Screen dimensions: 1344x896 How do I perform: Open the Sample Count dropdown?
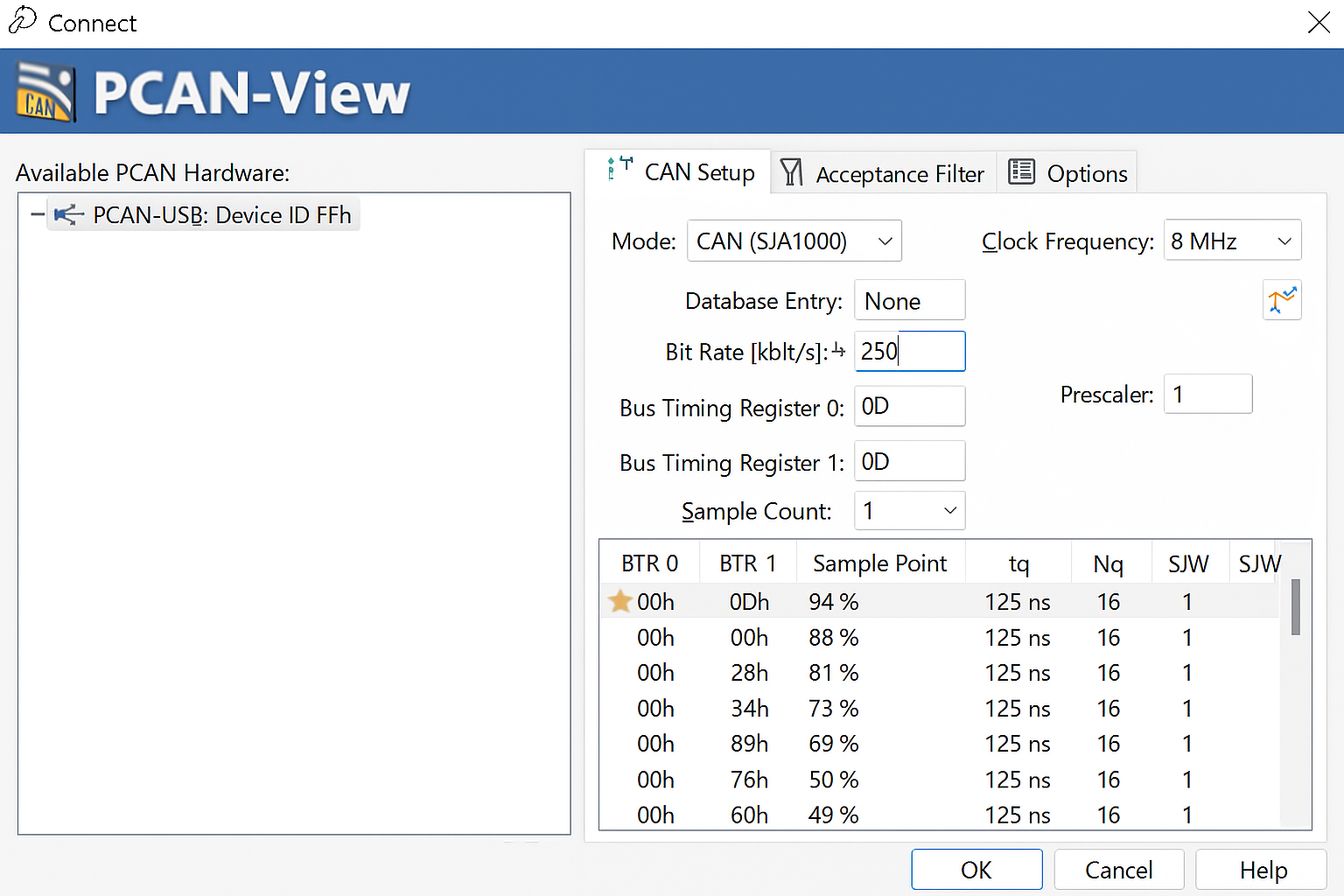tap(909, 510)
